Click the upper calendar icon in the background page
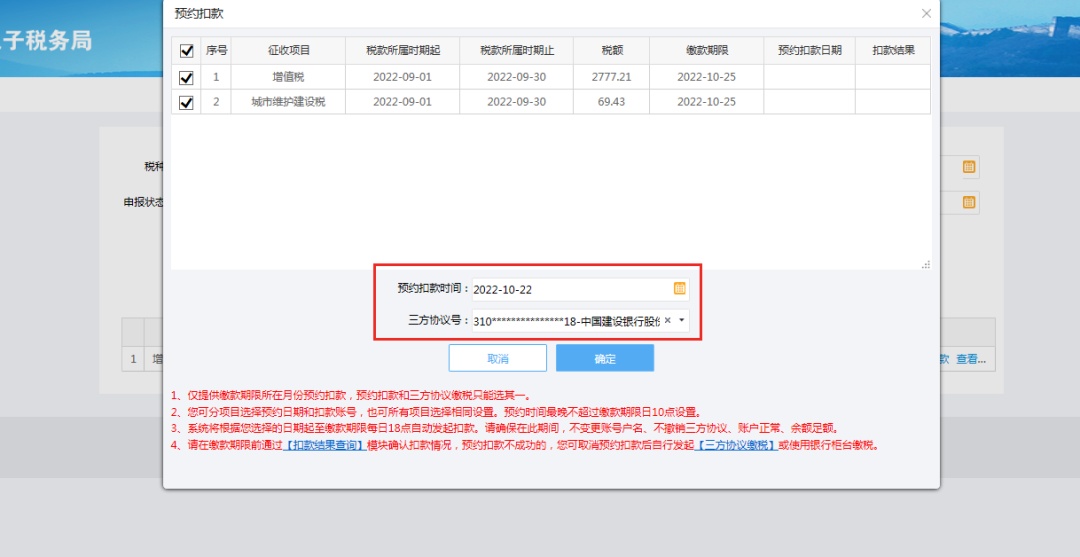This screenshot has height=557, width=1080. pyautogui.click(x=968, y=167)
